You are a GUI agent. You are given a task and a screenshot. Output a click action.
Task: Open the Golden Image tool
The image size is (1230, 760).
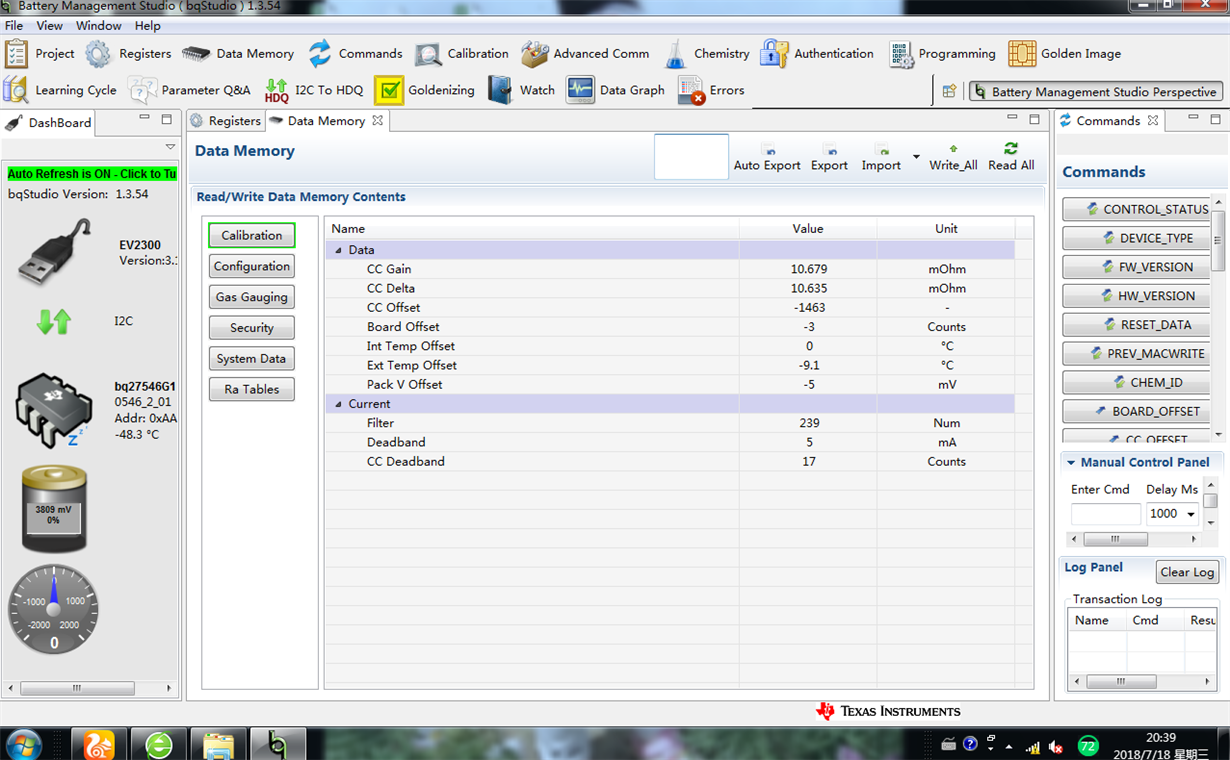1065,54
